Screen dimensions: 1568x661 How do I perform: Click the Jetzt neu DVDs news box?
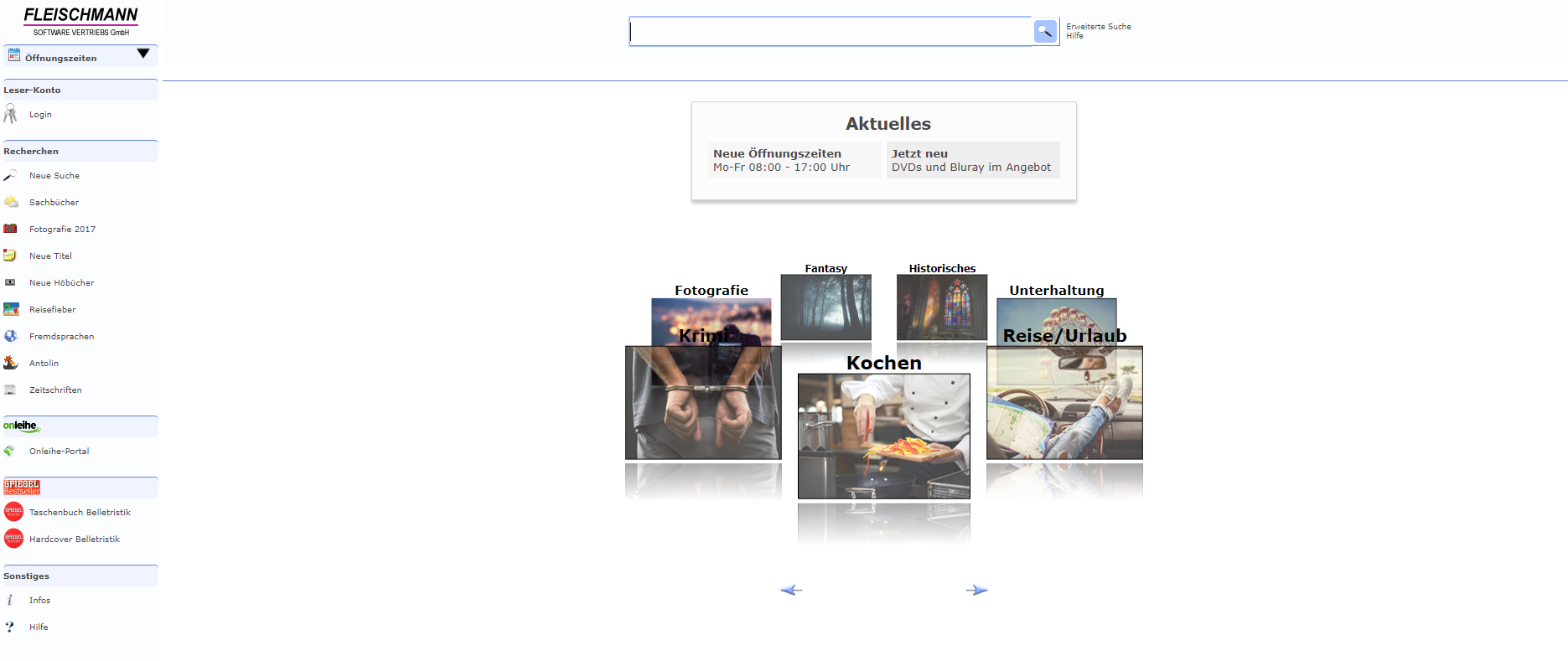coord(973,160)
